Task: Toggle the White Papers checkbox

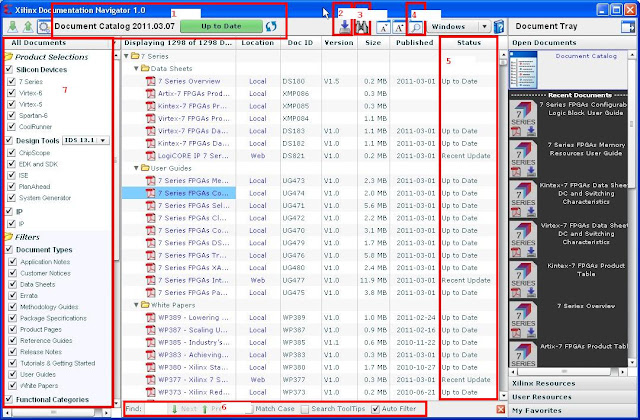Action: [x=13, y=385]
